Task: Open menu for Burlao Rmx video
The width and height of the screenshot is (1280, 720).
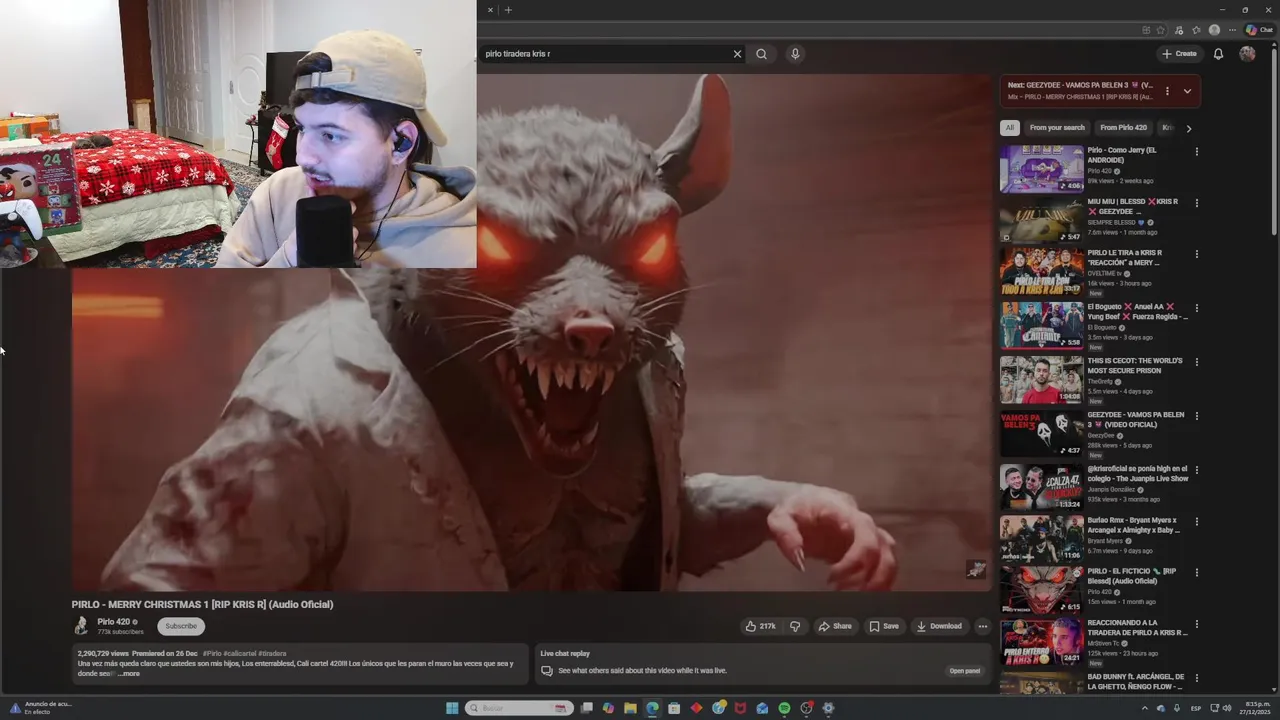Action: tap(1197, 522)
